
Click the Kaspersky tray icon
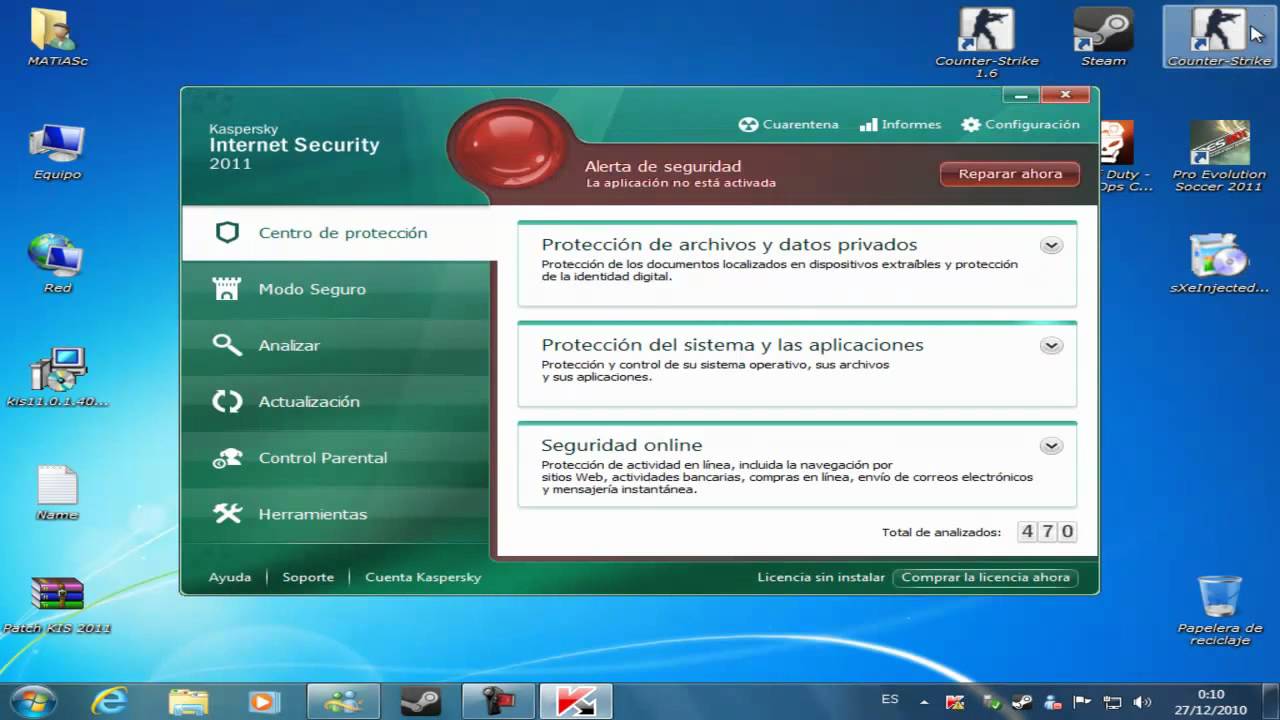(955, 702)
